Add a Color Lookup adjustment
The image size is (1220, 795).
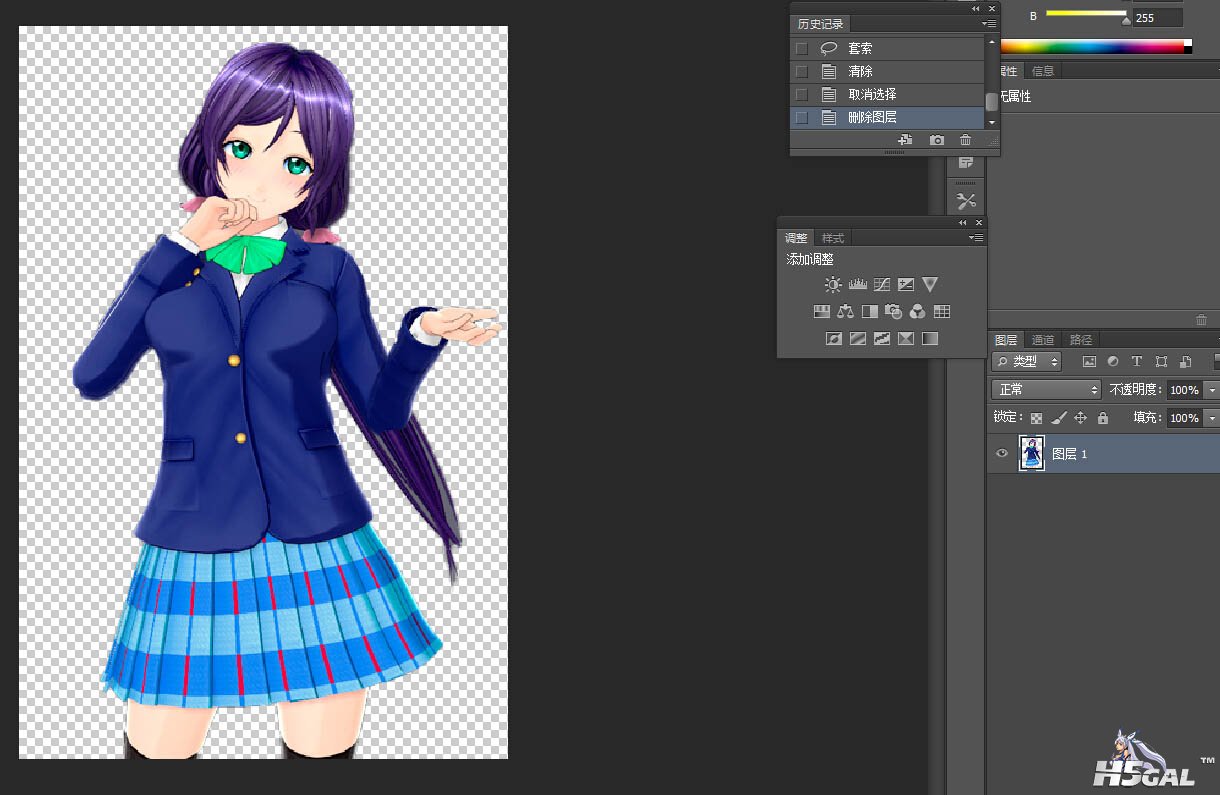point(942,312)
